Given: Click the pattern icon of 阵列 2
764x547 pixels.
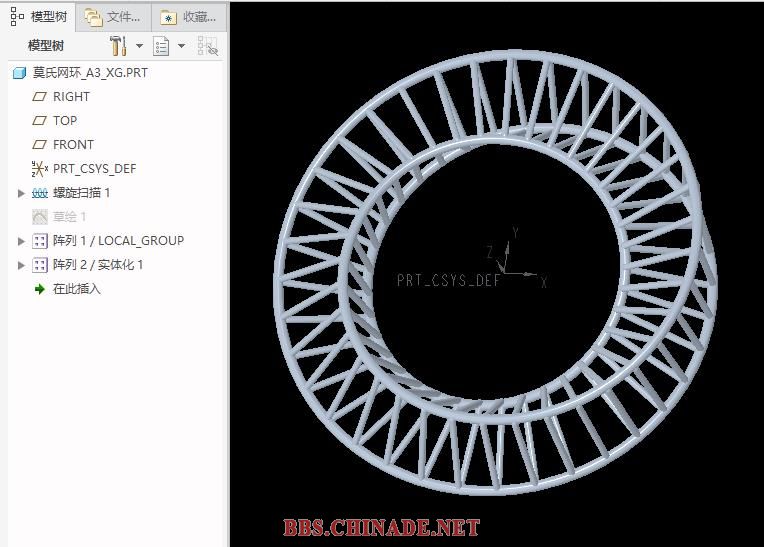Looking at the screenshot, I should click(x=39, y=265).
